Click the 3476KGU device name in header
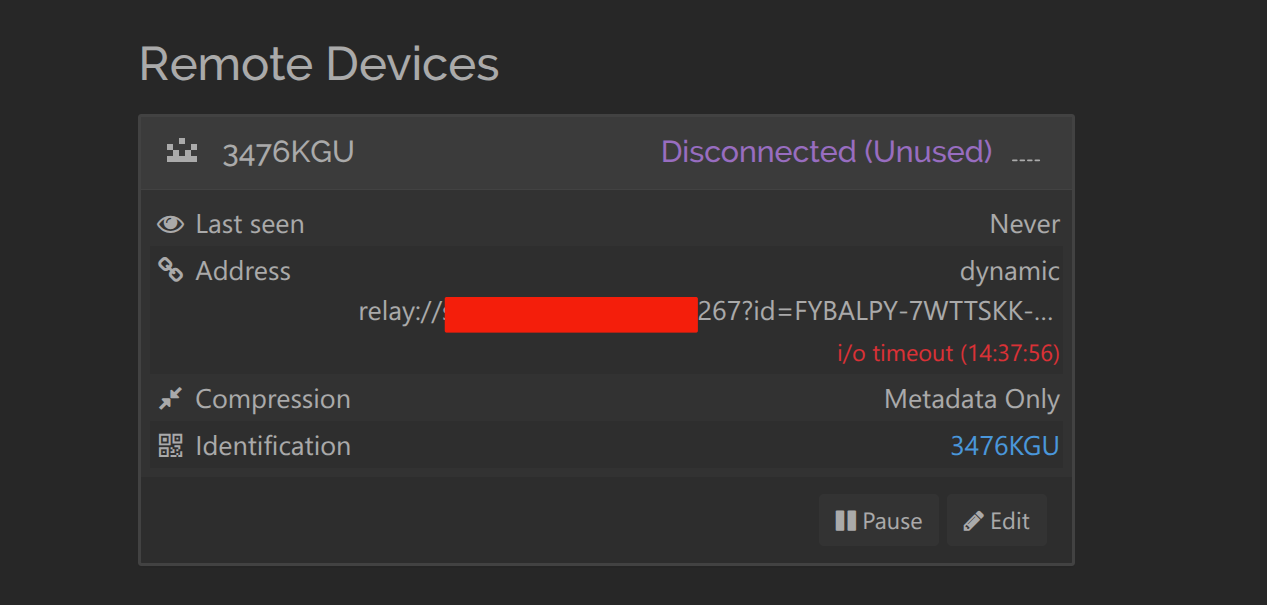Image resolution: width=1267 pixels, height=605 pixels. (x=288, y=153)
